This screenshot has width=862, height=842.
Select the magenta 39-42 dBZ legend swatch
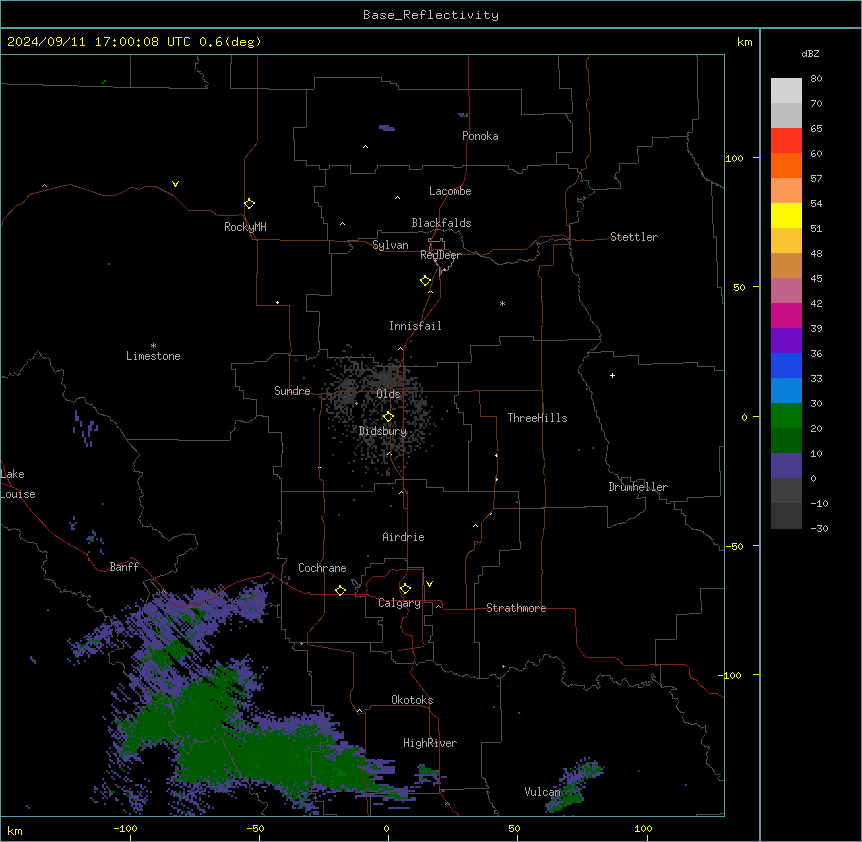point(786,315)
